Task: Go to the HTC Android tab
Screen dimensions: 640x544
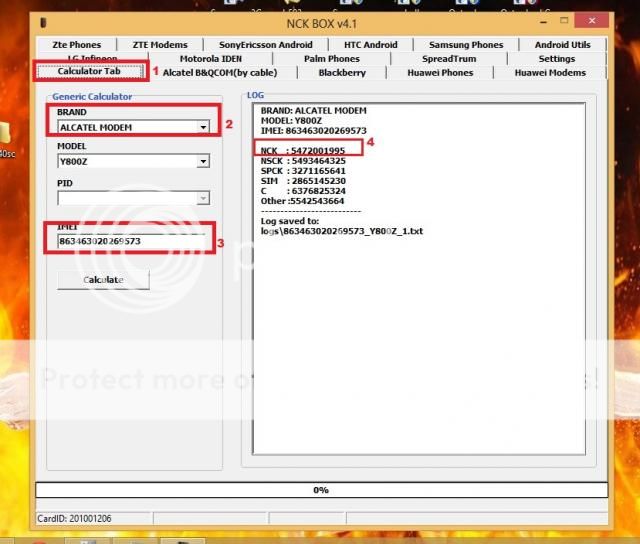Action: [x=370, y=45]
